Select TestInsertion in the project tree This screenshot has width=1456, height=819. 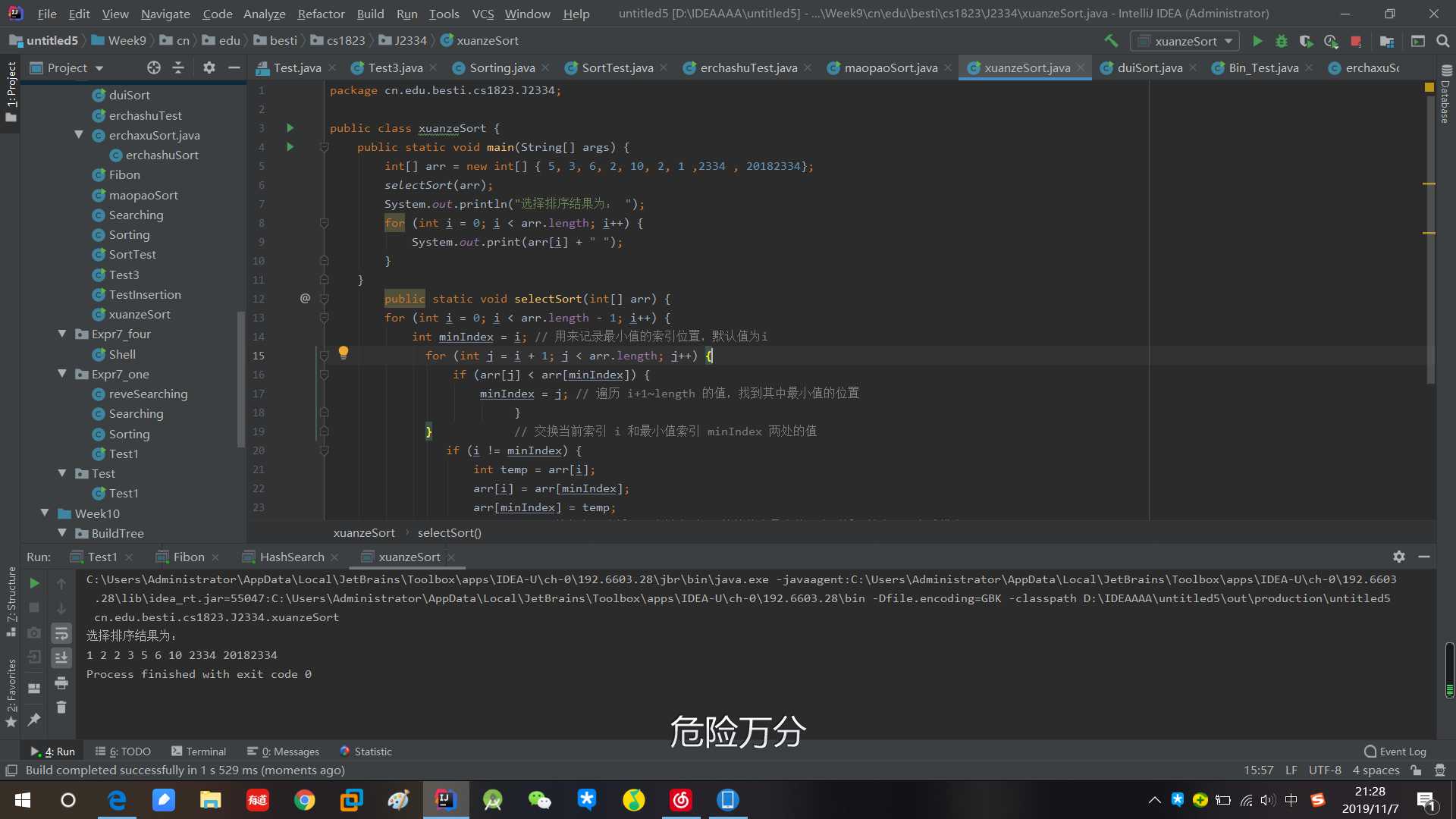pyautogui.click(x=145, y=294)
